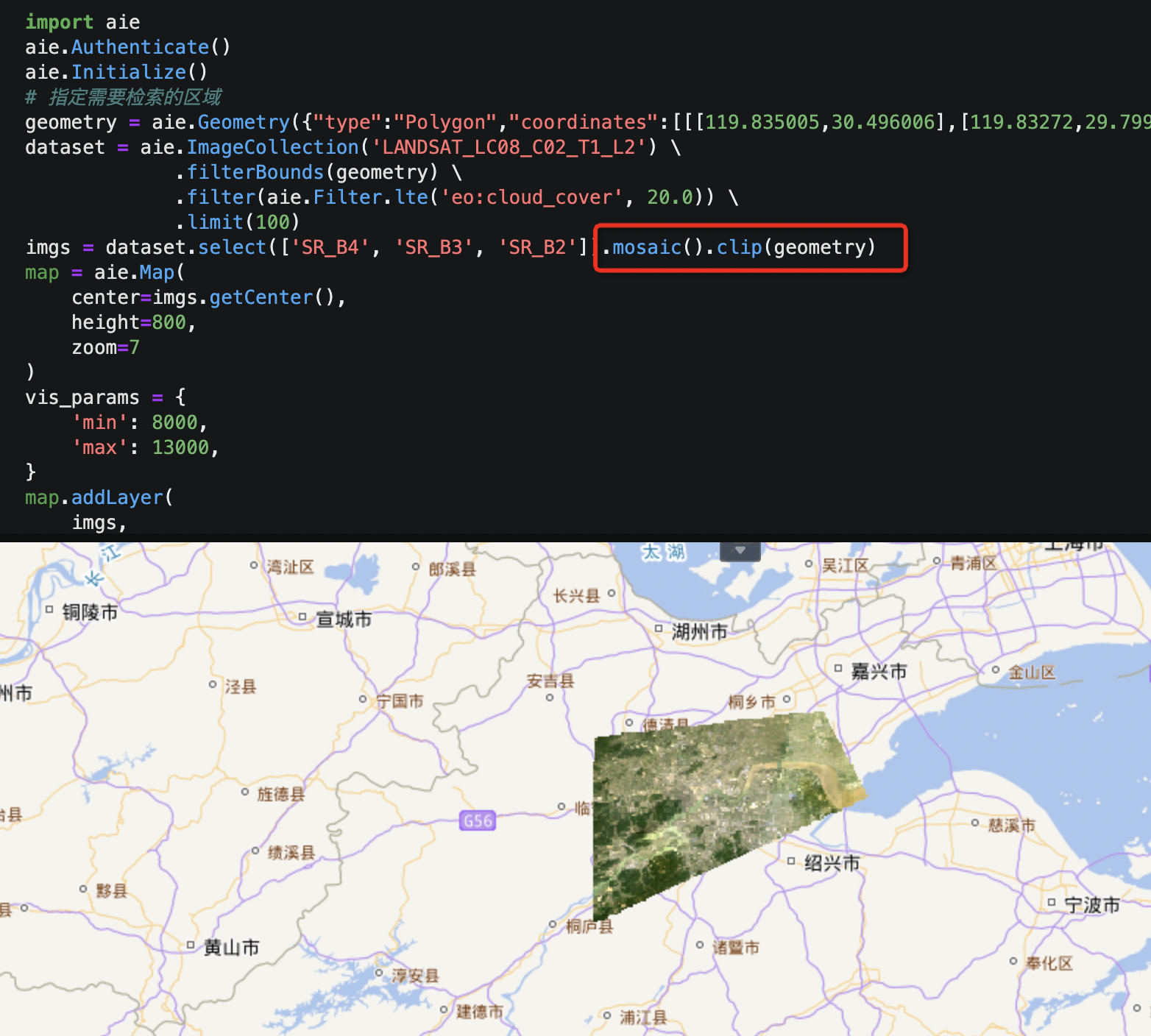Click the G56 highway badge on map
The image size is (1151, 1036).
pos(478,820)
